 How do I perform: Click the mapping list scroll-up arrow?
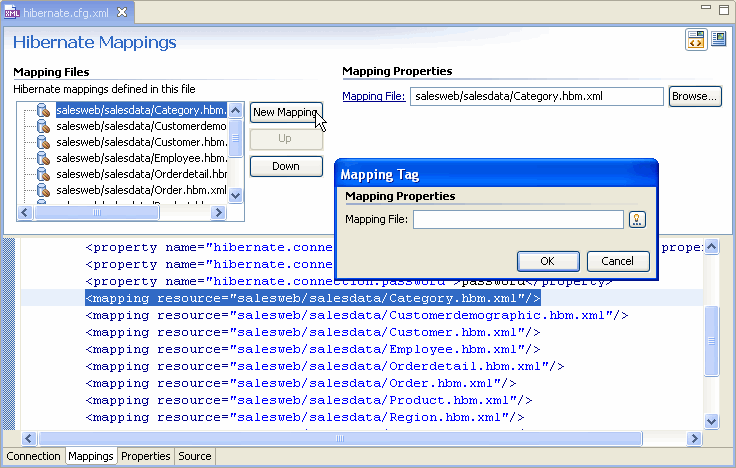[236, 110]
